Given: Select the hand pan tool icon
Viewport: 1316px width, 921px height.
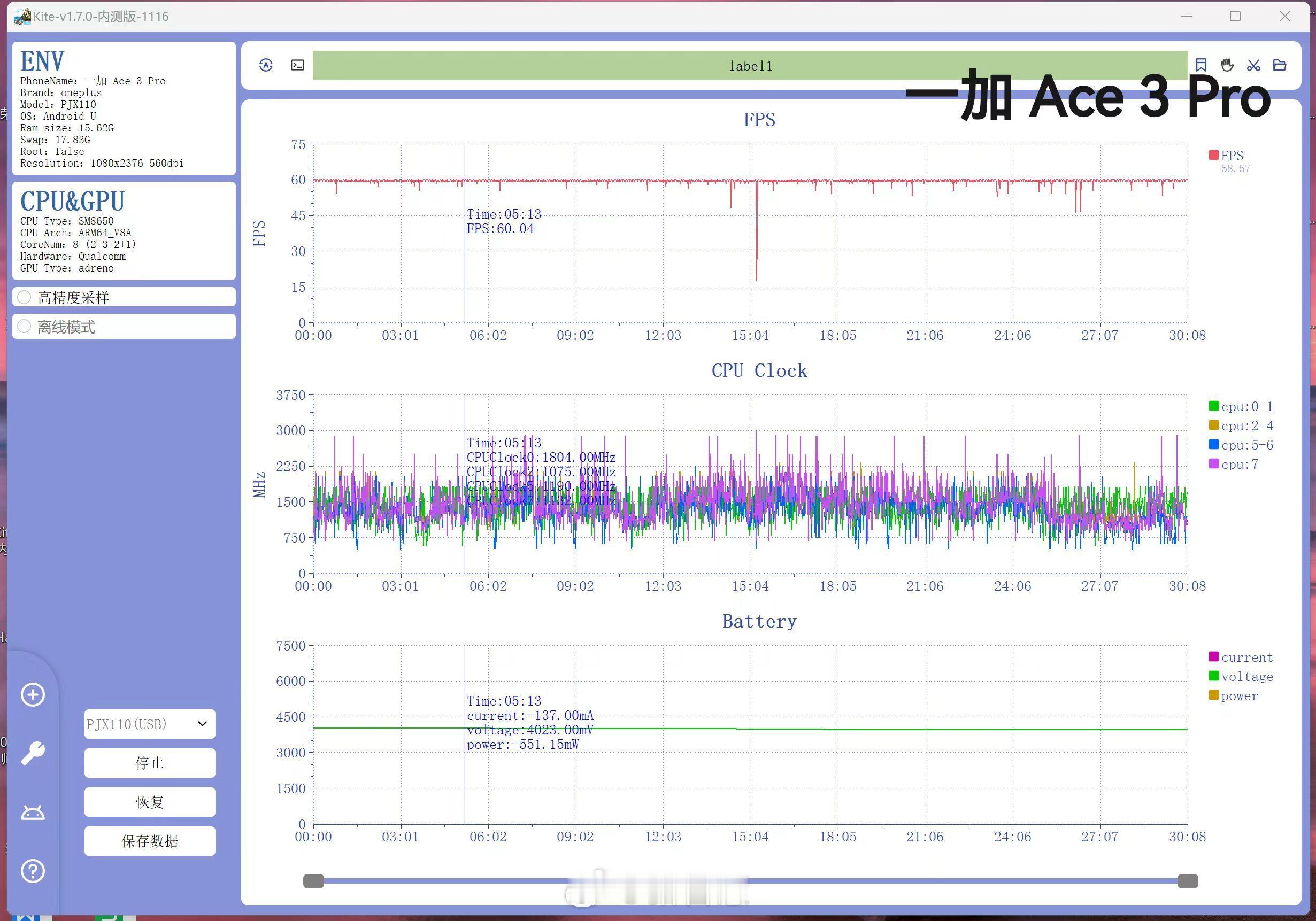Looking at the screenshot, I should coord(1227,65).
